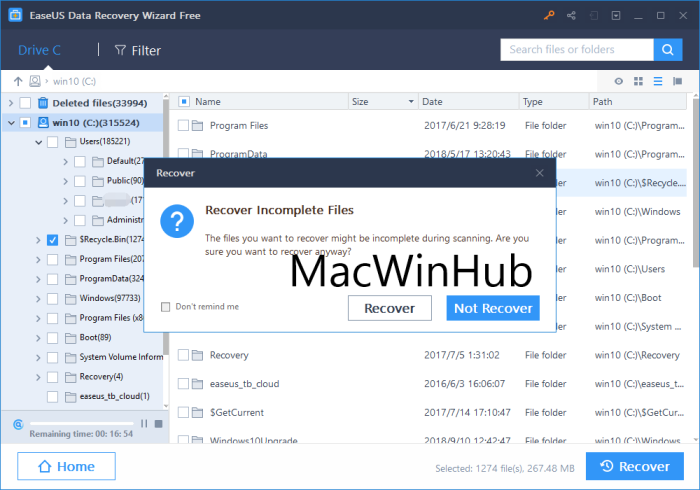The width and height of the screenshot is (700, 490).
Task: Stop the scan
Action: pos(158,424)
